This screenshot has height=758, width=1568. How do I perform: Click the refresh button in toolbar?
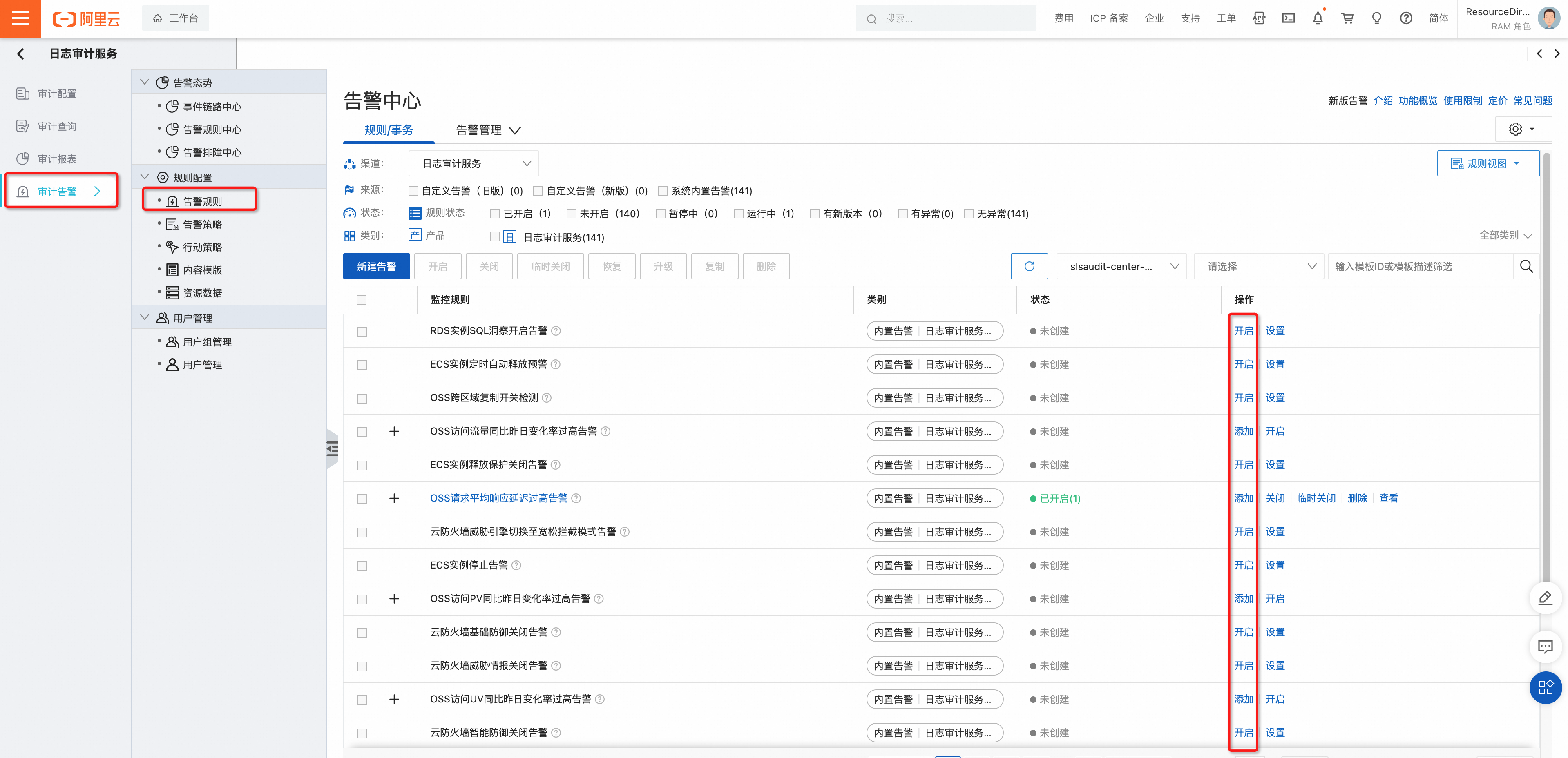[1029, 266]
